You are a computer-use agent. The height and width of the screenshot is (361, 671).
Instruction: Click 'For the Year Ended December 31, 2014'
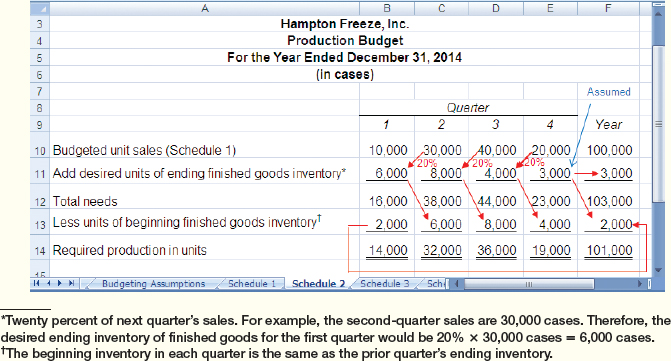[344, 57]
